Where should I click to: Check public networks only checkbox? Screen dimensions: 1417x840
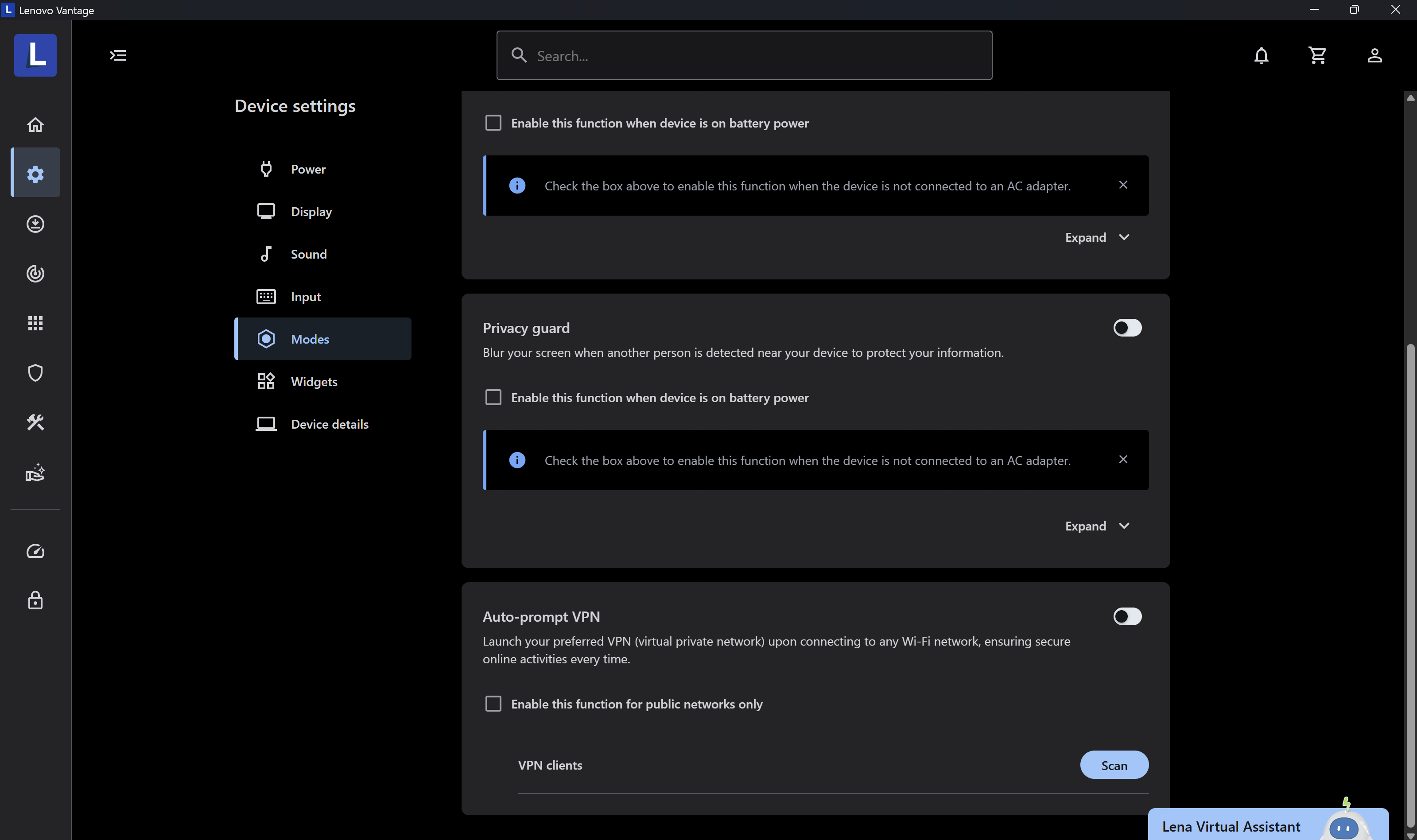pos(493,704)
